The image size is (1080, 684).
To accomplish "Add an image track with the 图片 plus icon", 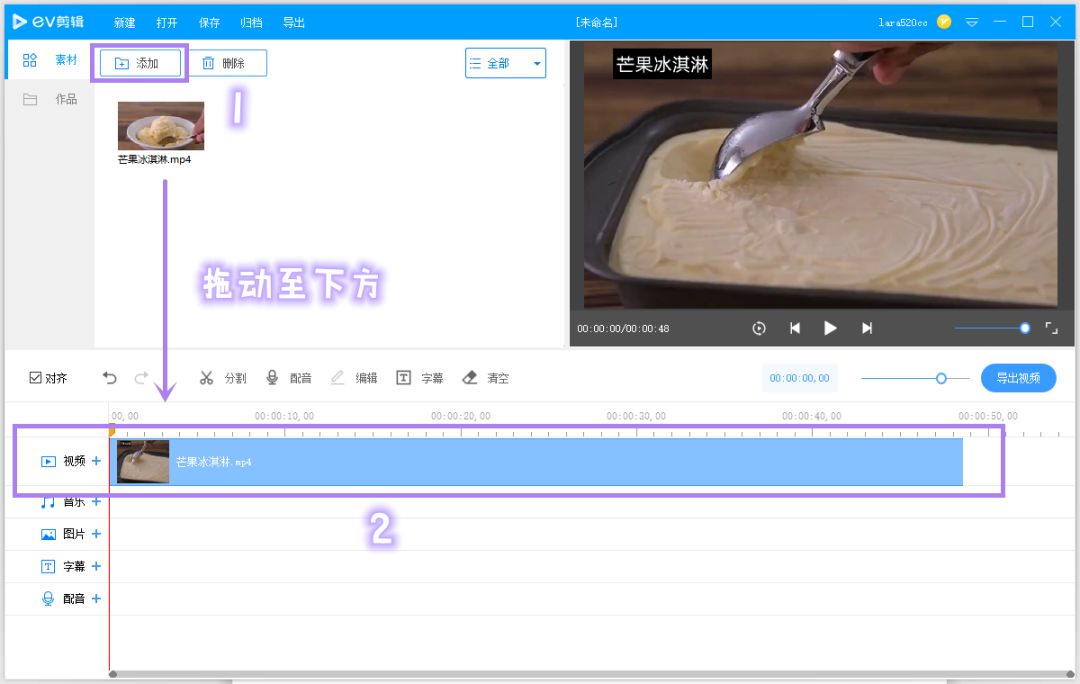I will (96, 533).
